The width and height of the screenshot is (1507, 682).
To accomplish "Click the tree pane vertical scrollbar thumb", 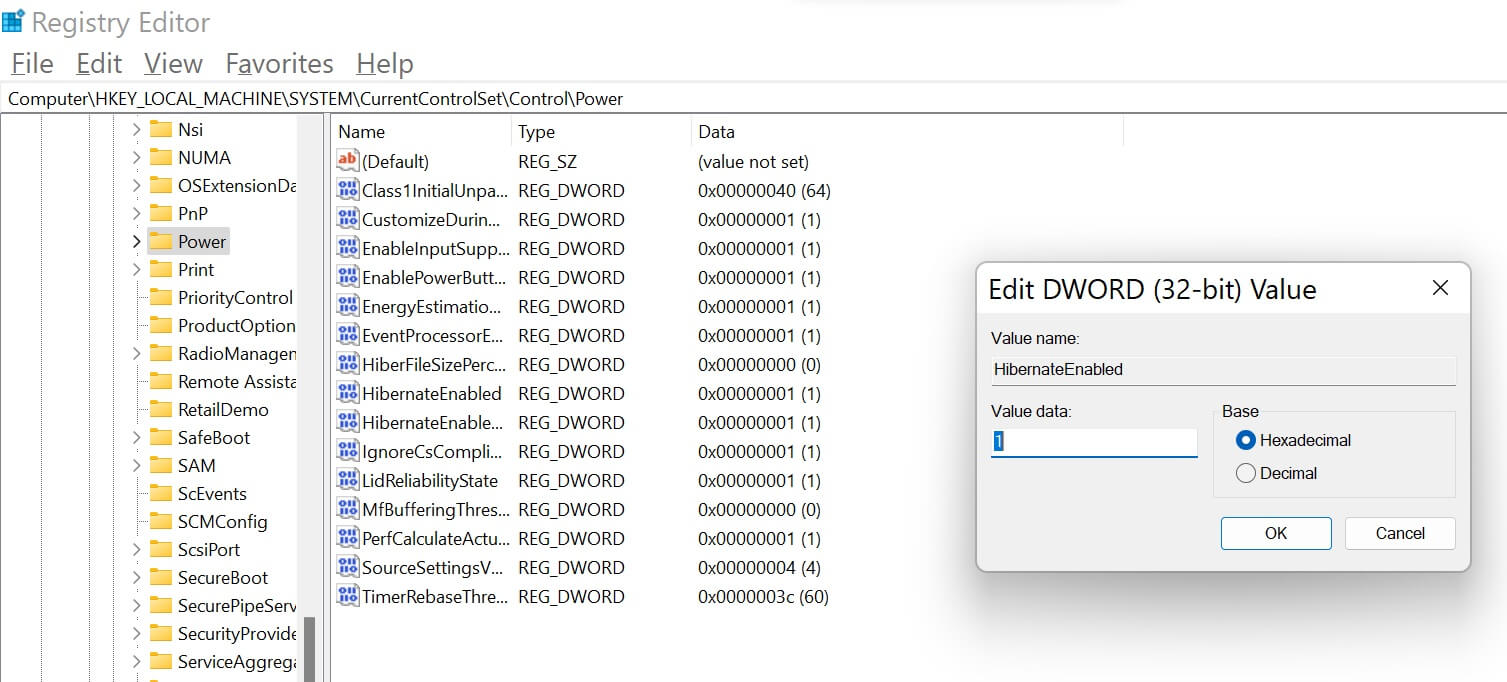I will pyautogui.click(x=309, y=649).
